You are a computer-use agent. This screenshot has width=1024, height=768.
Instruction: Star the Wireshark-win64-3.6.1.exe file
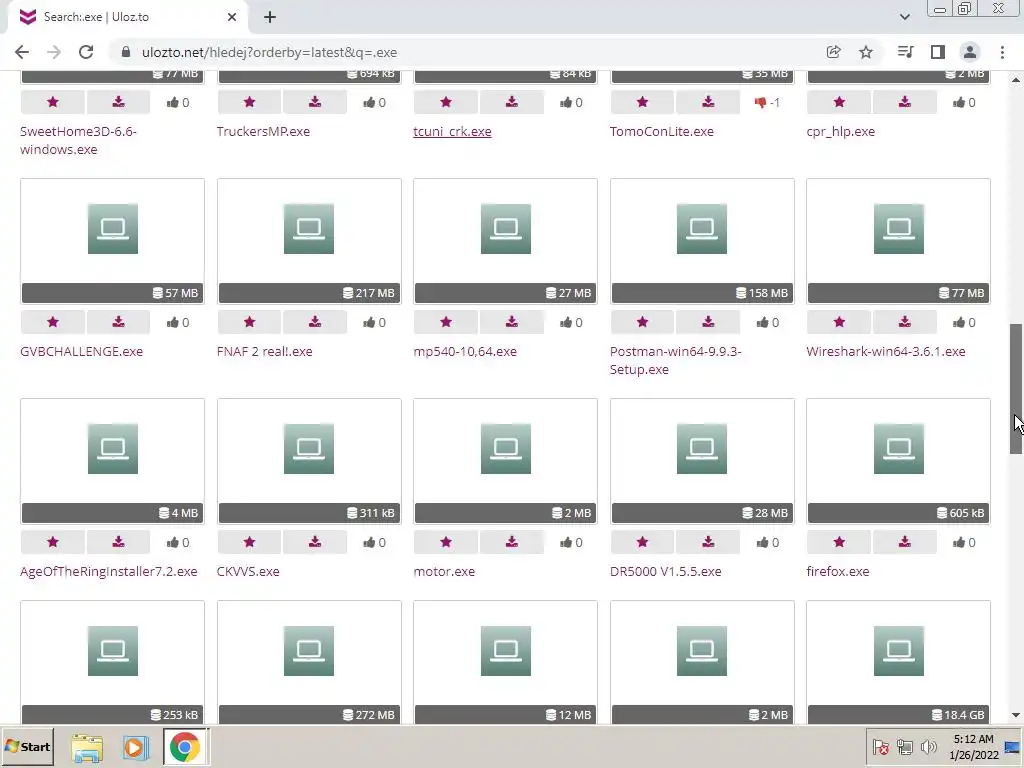point(839,322)
